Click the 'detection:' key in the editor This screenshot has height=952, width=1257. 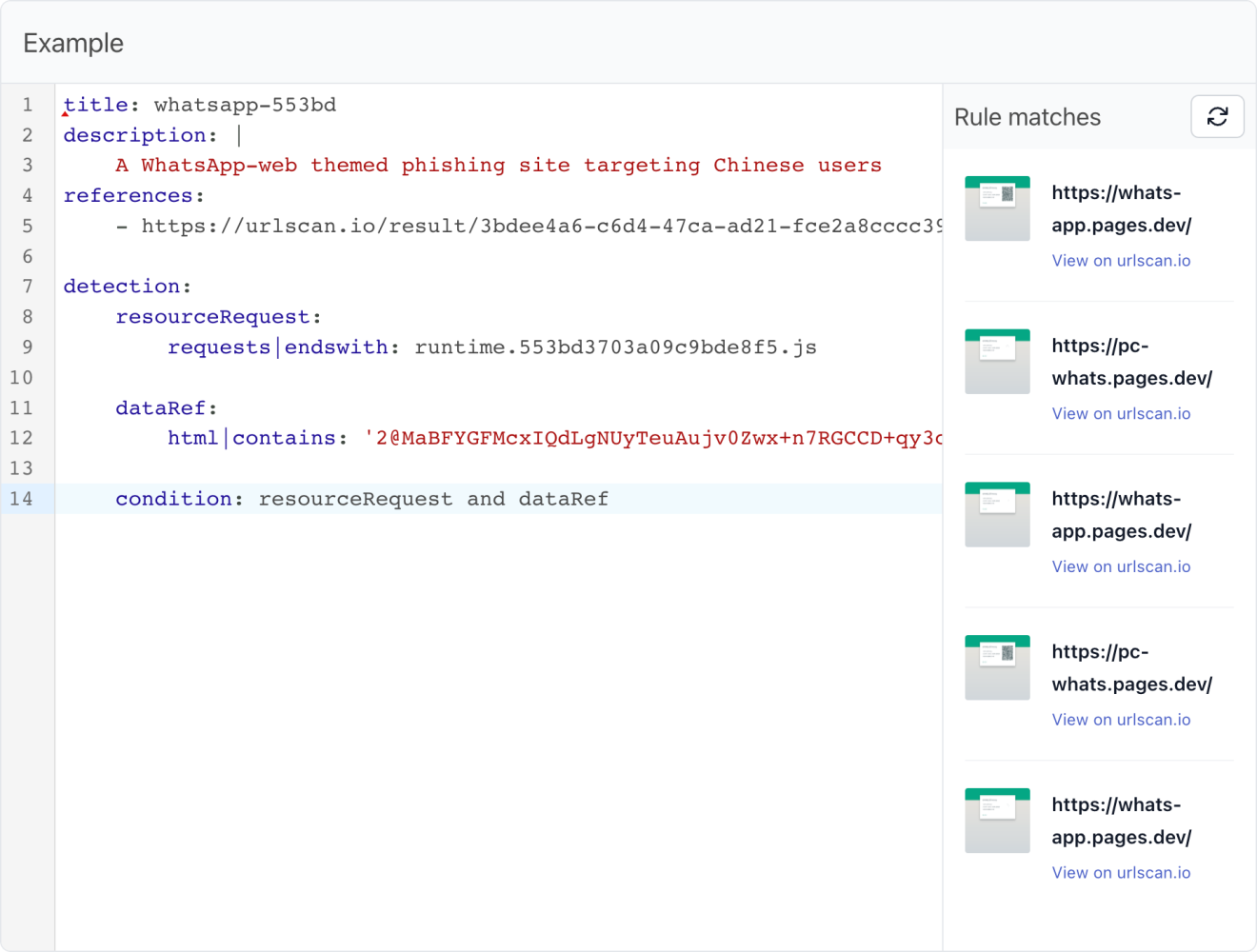128,287
